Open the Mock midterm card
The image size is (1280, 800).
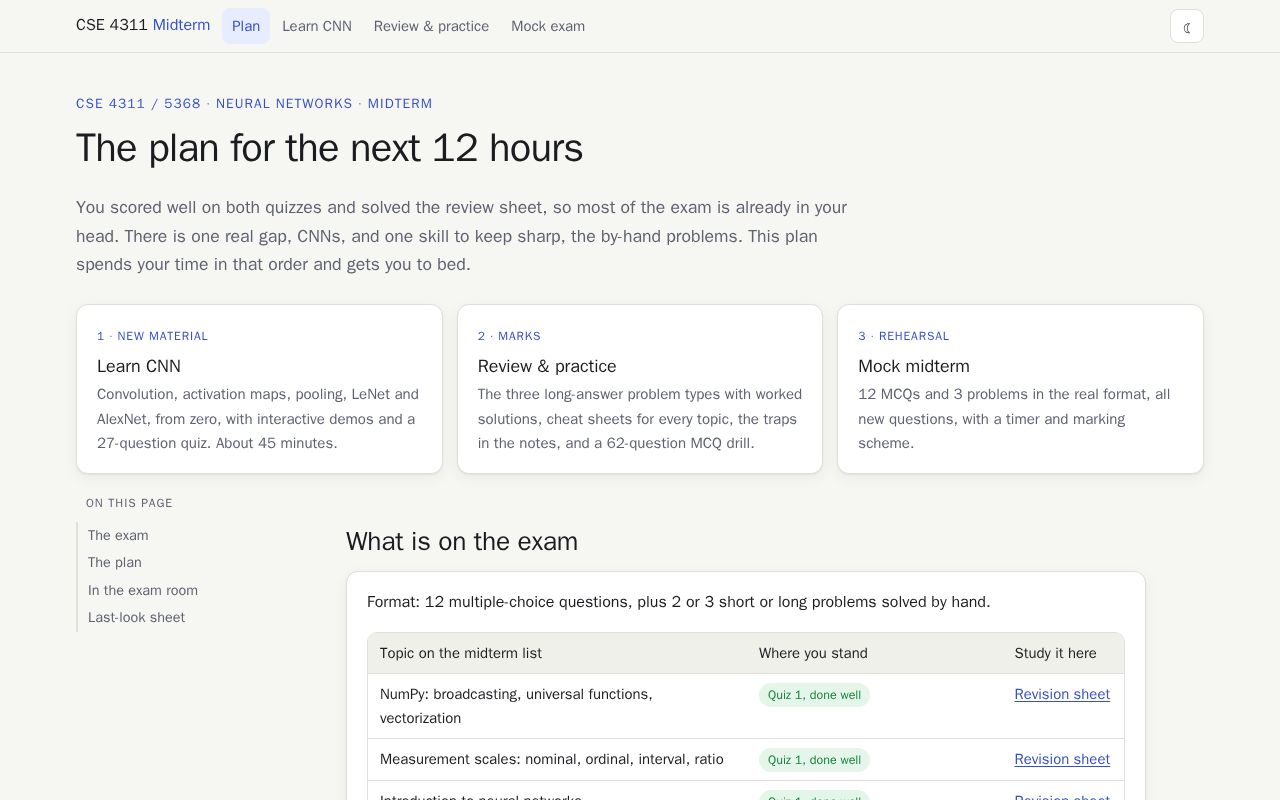[x=1020, y=389]
